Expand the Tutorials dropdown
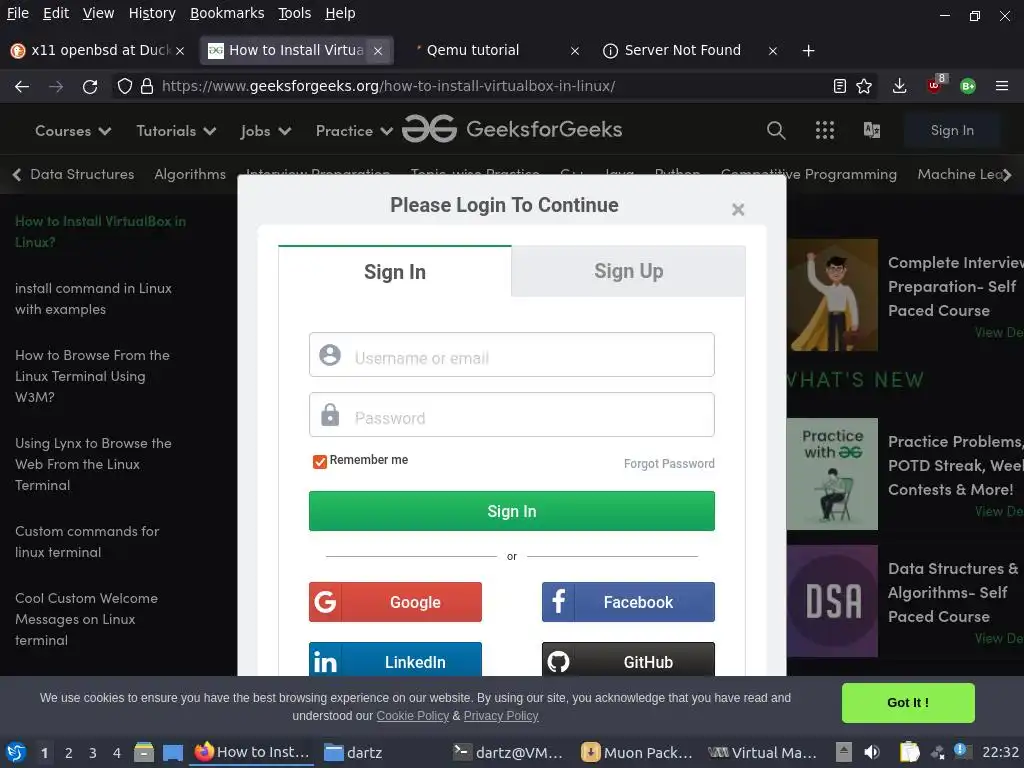Image resolution: width=1024 pixels, height=768 pixels. click(176, 131)
